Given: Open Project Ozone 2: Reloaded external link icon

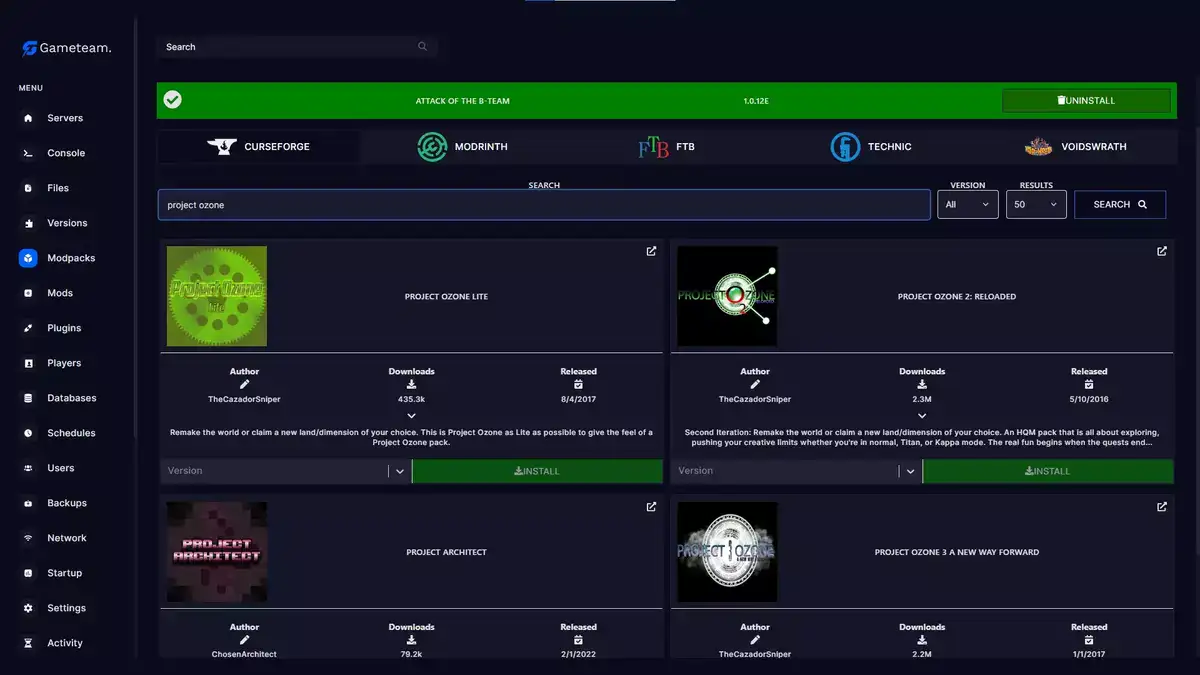Looking at the screenshot, I should click(x=1162, y=251).
